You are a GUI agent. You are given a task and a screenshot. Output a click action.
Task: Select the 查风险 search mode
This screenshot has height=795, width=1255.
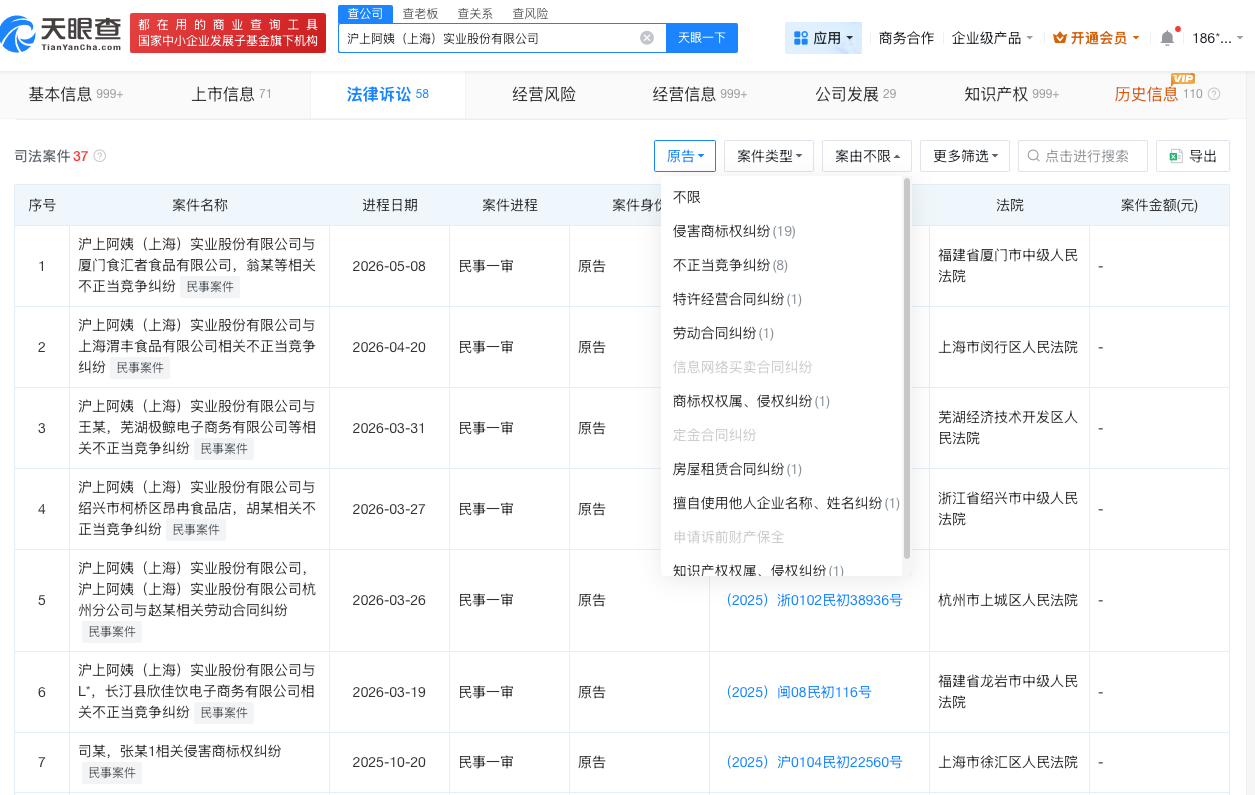(530, 13)
